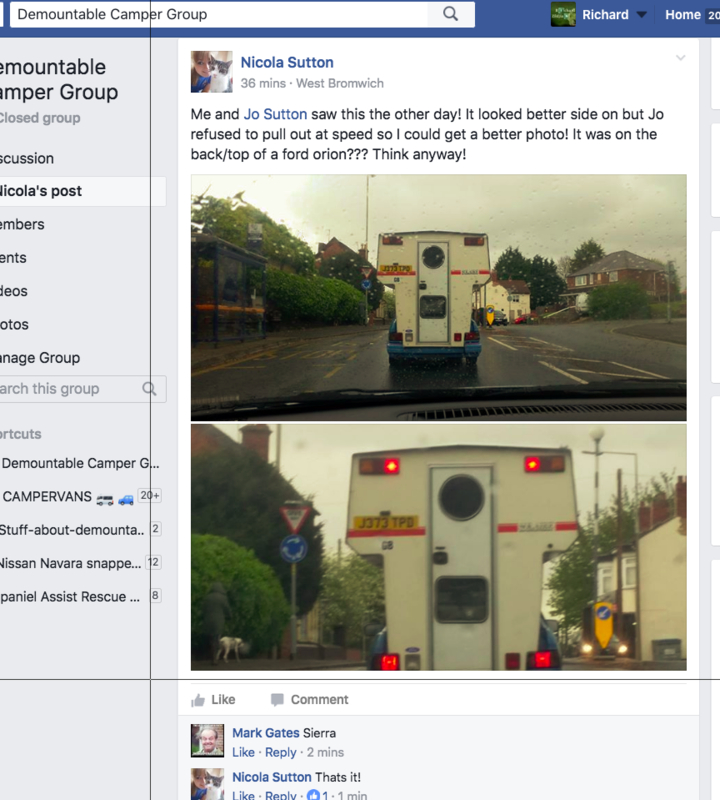
Task: Click the search magnifier icon in top bar
Action: (x=450, y=14)
